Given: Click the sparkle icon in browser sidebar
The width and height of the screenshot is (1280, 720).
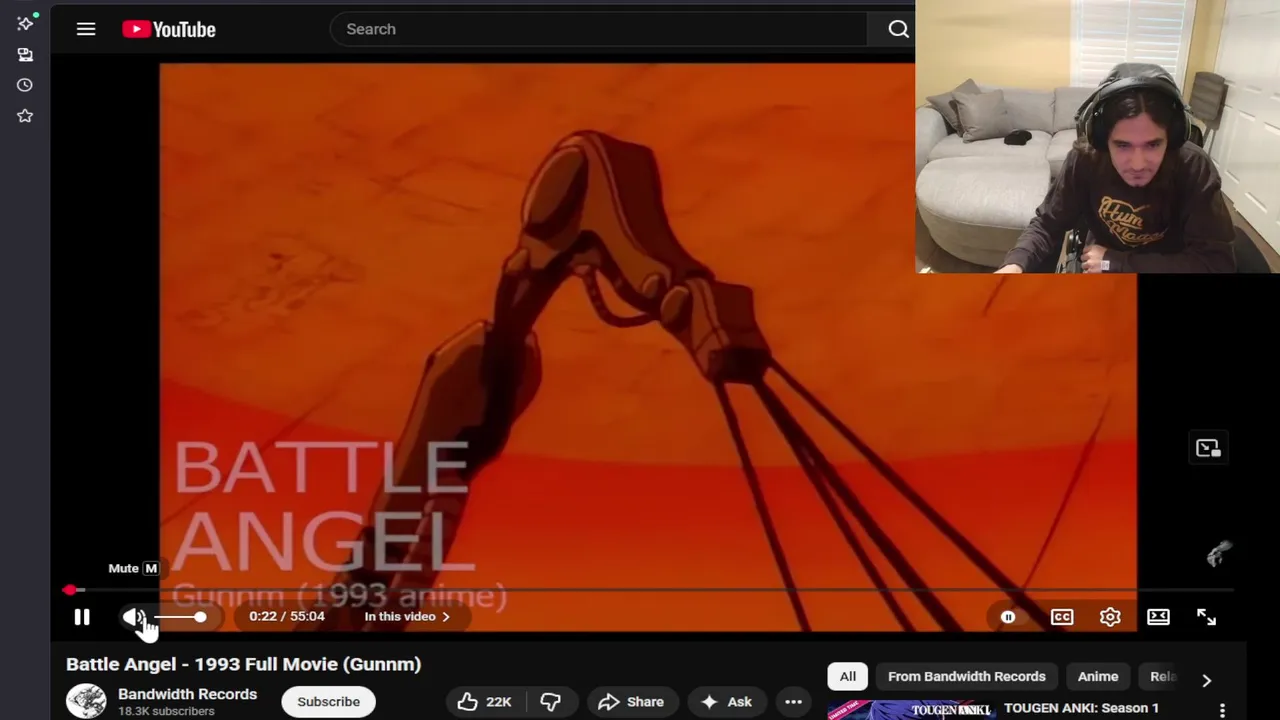Looking at the screenshot, I should [x=25, y=22].
